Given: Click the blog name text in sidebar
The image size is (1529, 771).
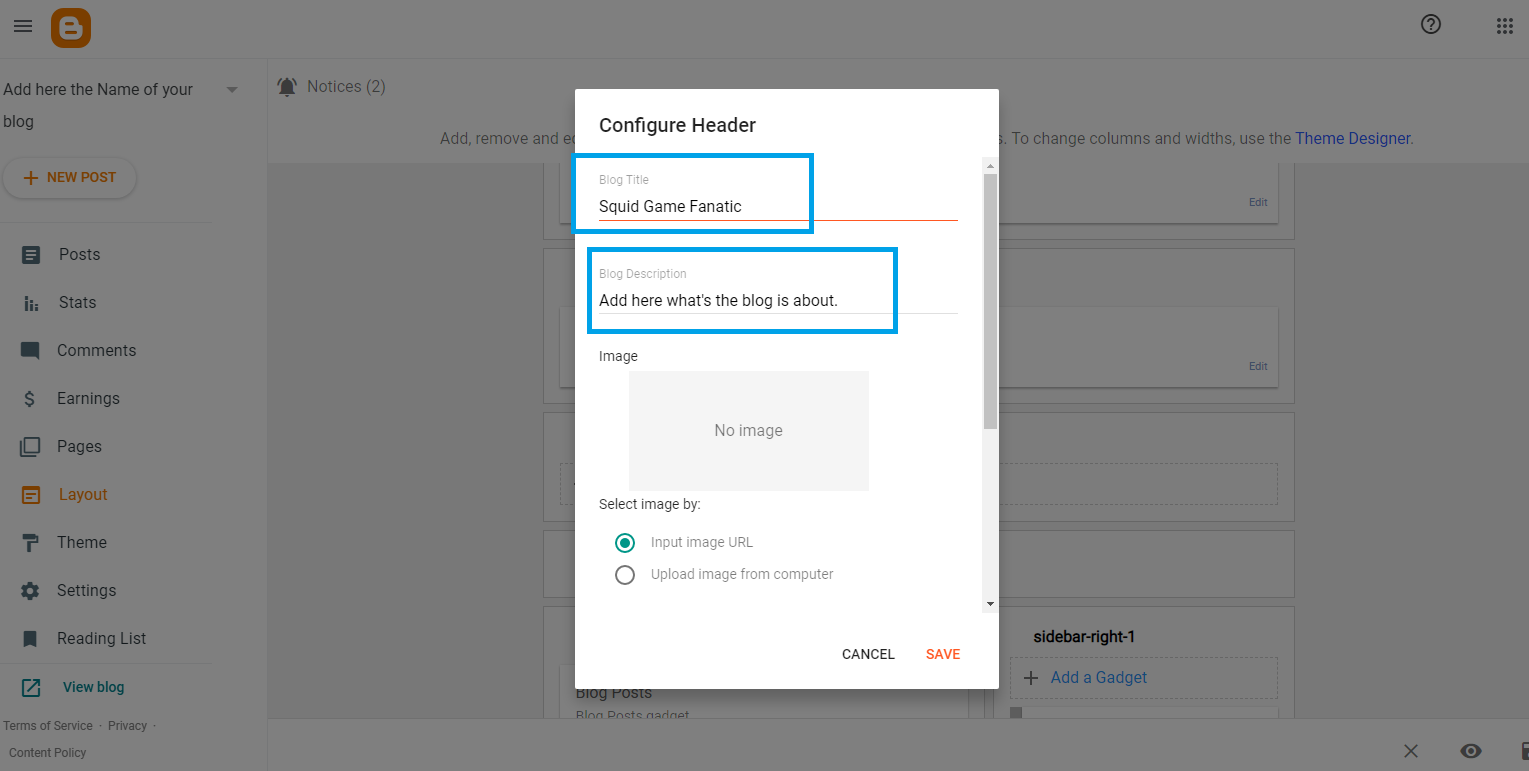Looking at the screenshot, I should pos(98,105).
